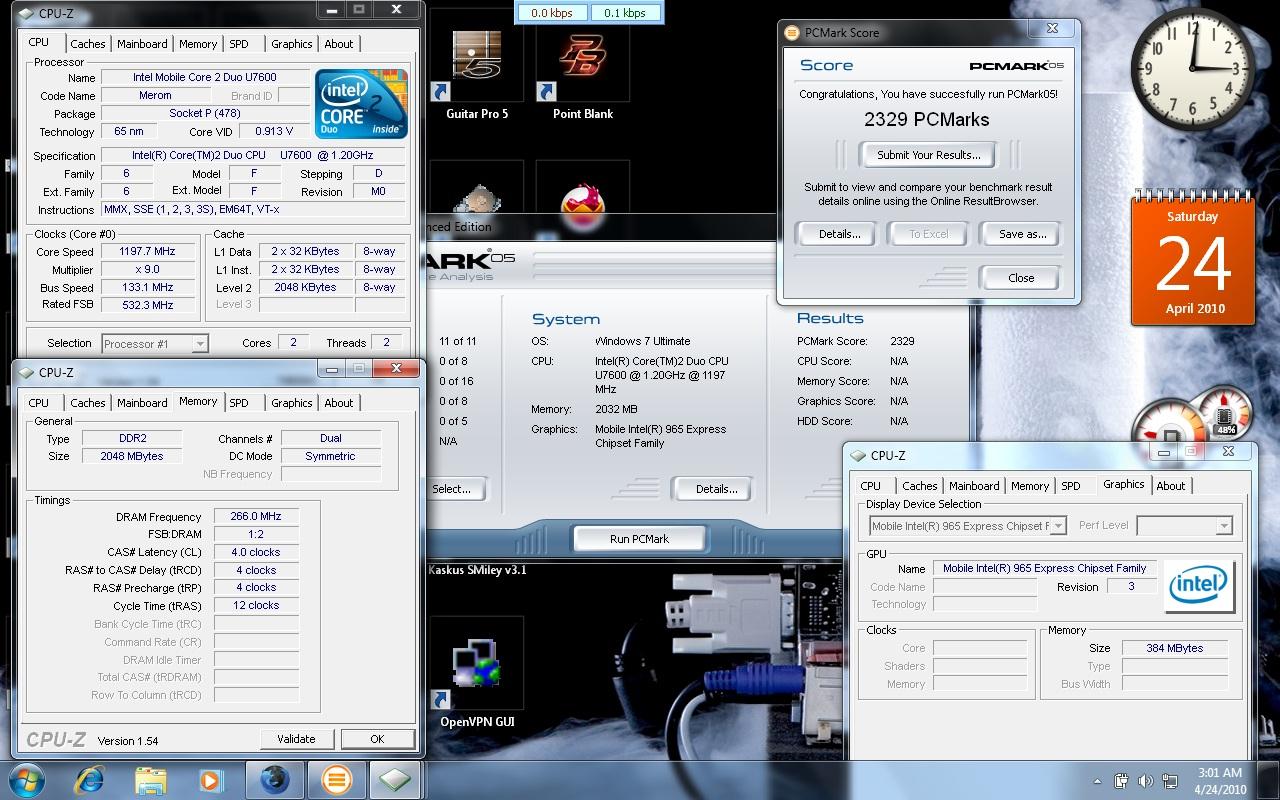Click Details button in PCMark Score dialog

click(839, 234)
